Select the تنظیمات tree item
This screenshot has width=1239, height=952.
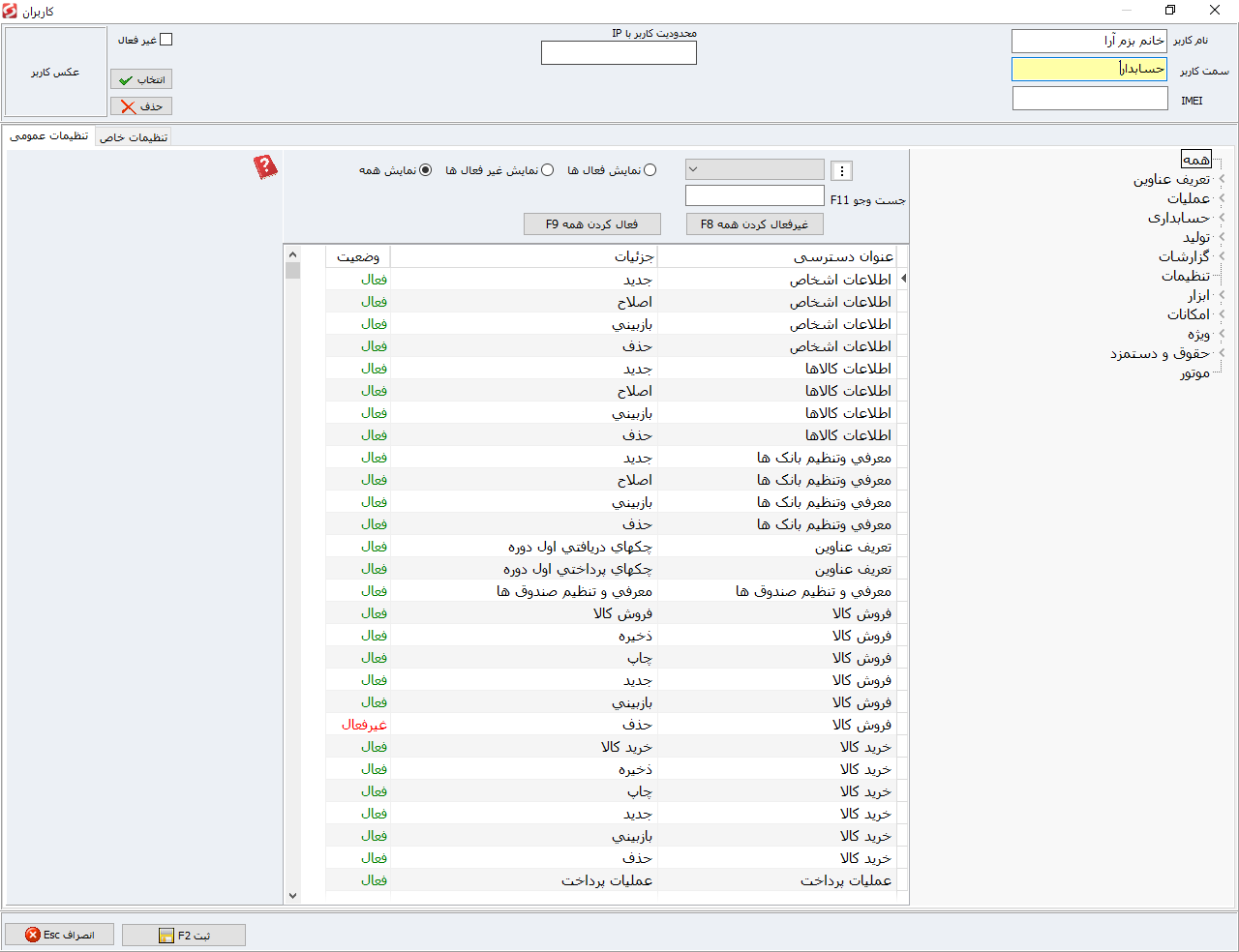coord(1186,276)
